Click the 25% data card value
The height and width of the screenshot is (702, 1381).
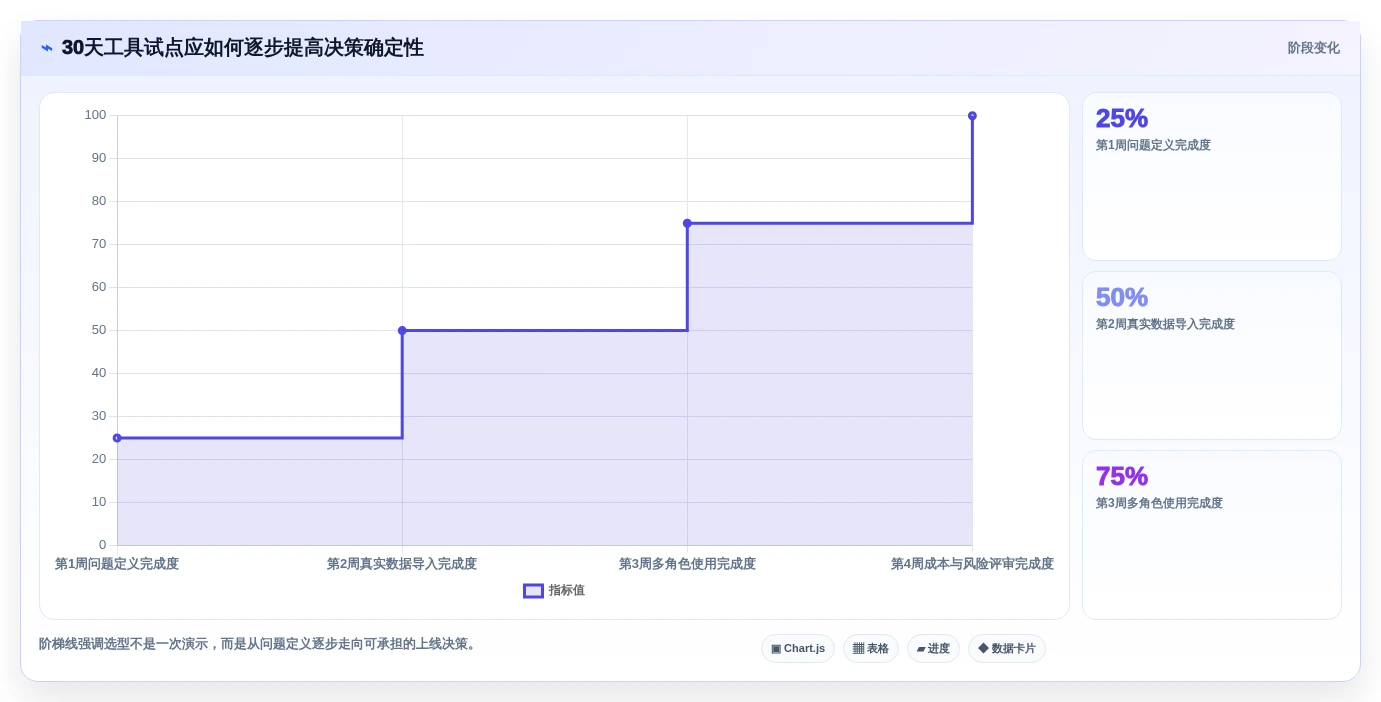(1122, 118)
